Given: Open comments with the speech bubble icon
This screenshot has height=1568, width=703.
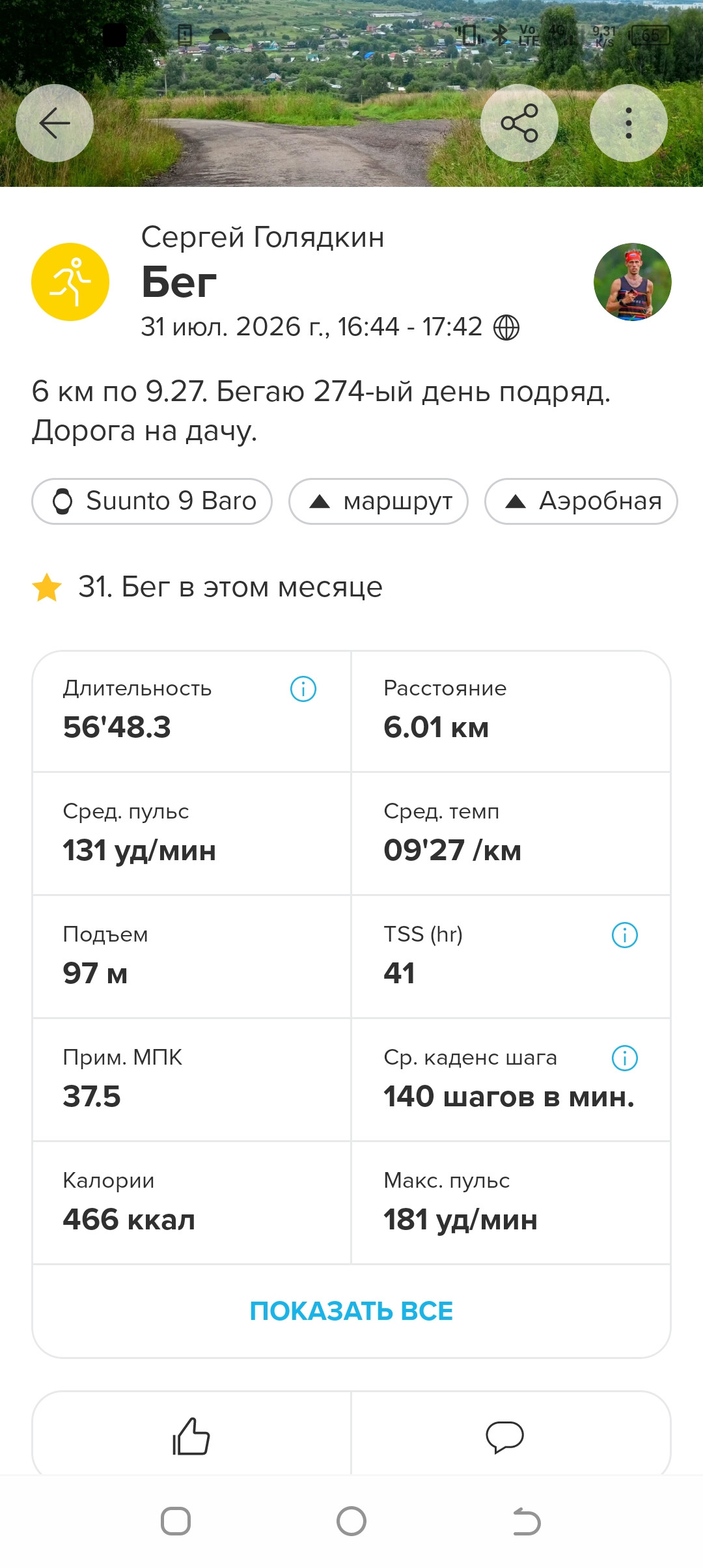Looking at the screenshot, I should pyautogui.click(x=505, y=1436).
